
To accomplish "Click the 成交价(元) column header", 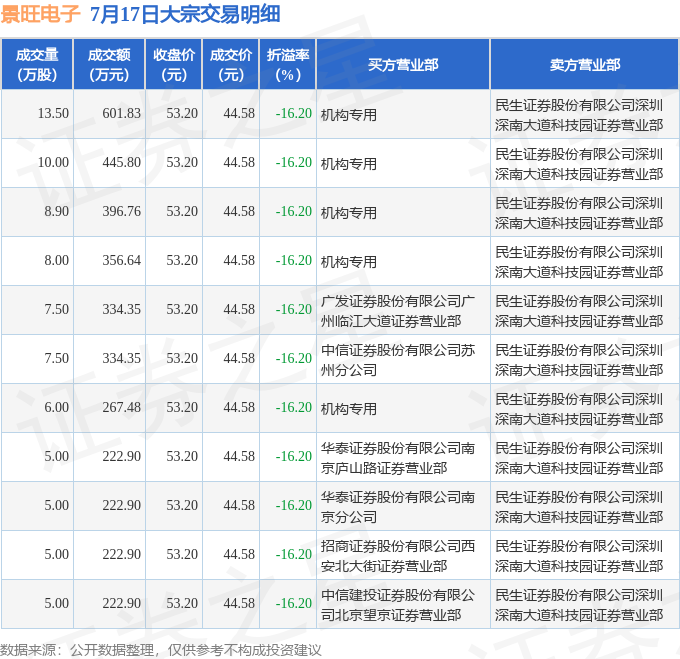I will (231, 65).
